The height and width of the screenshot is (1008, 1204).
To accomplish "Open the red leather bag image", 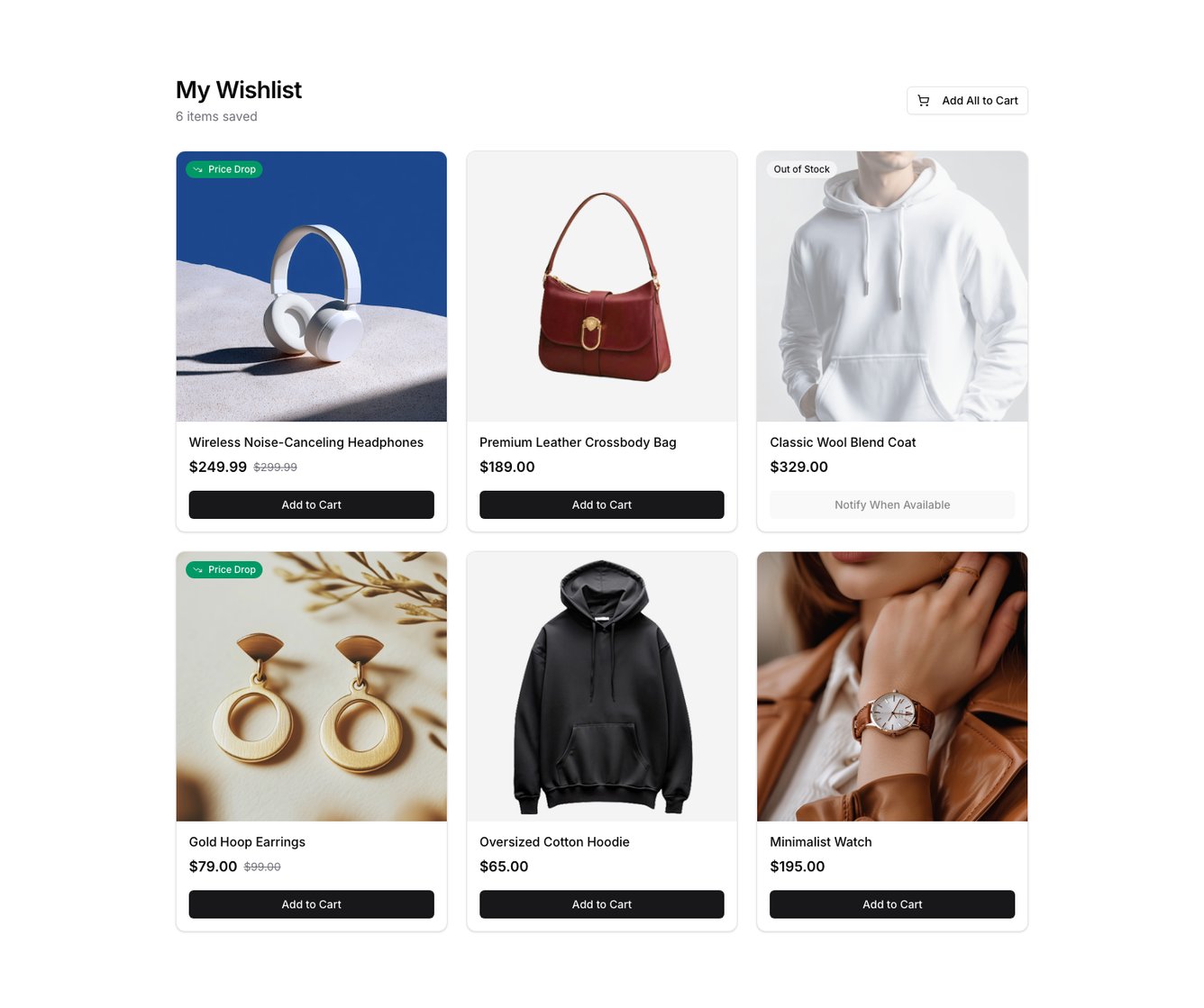I will 602,286.
